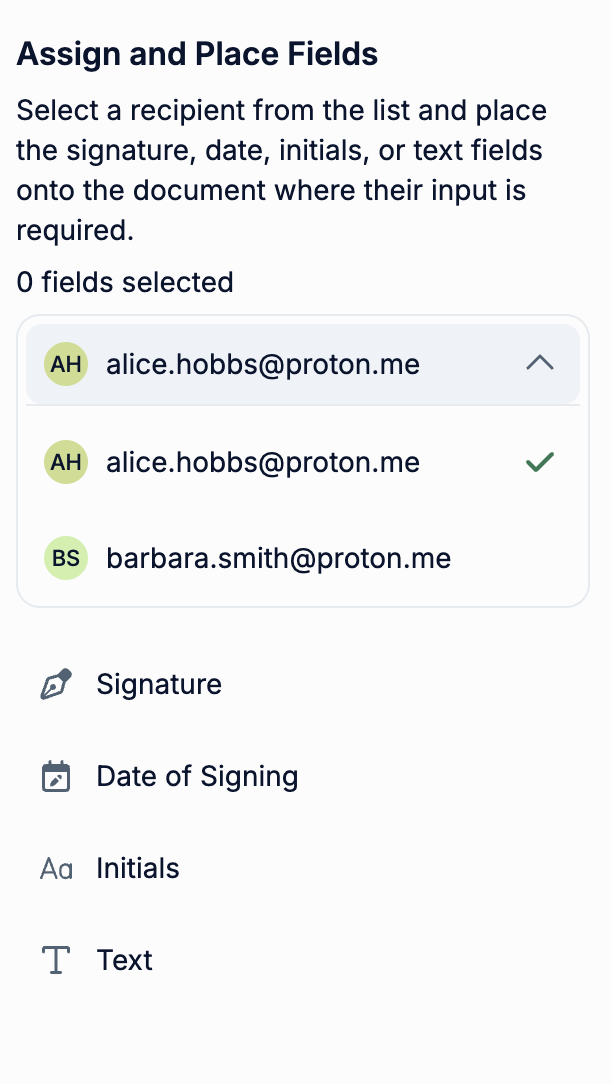Click the selected alice.hobbs@proton.me dropdown header text
Image resolution: width=612 pixels, height=1084 pixels.
(x=263, y=365)
